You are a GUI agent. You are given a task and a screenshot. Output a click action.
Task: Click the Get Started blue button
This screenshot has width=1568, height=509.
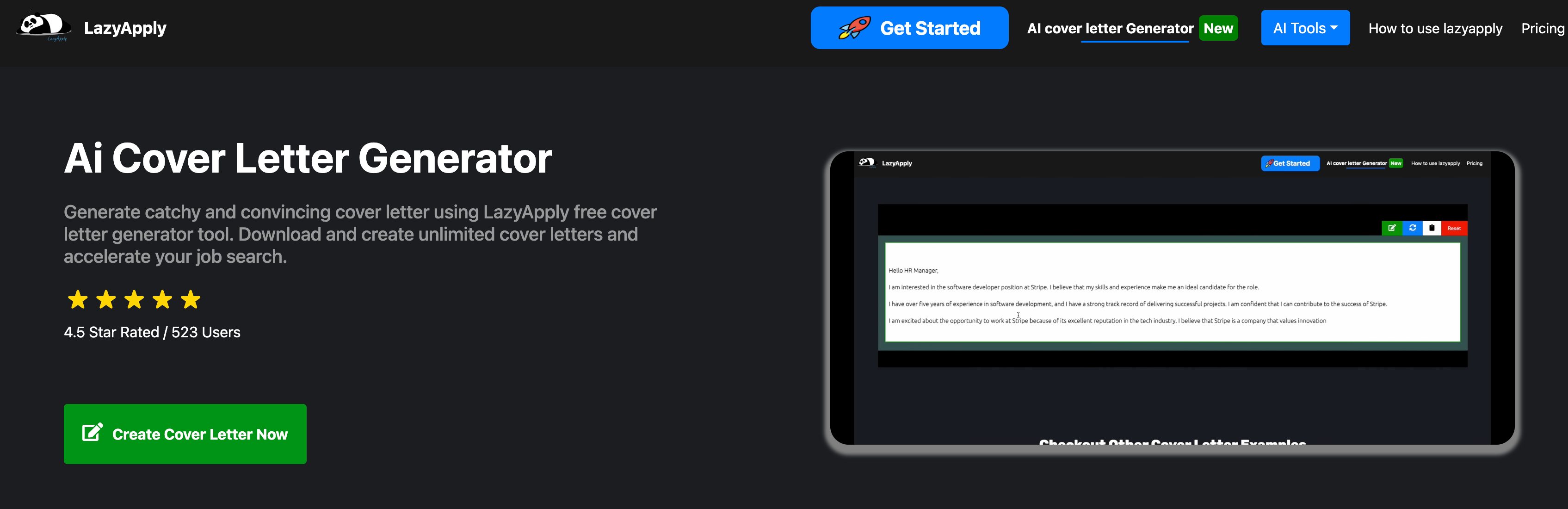pos(911,29)
